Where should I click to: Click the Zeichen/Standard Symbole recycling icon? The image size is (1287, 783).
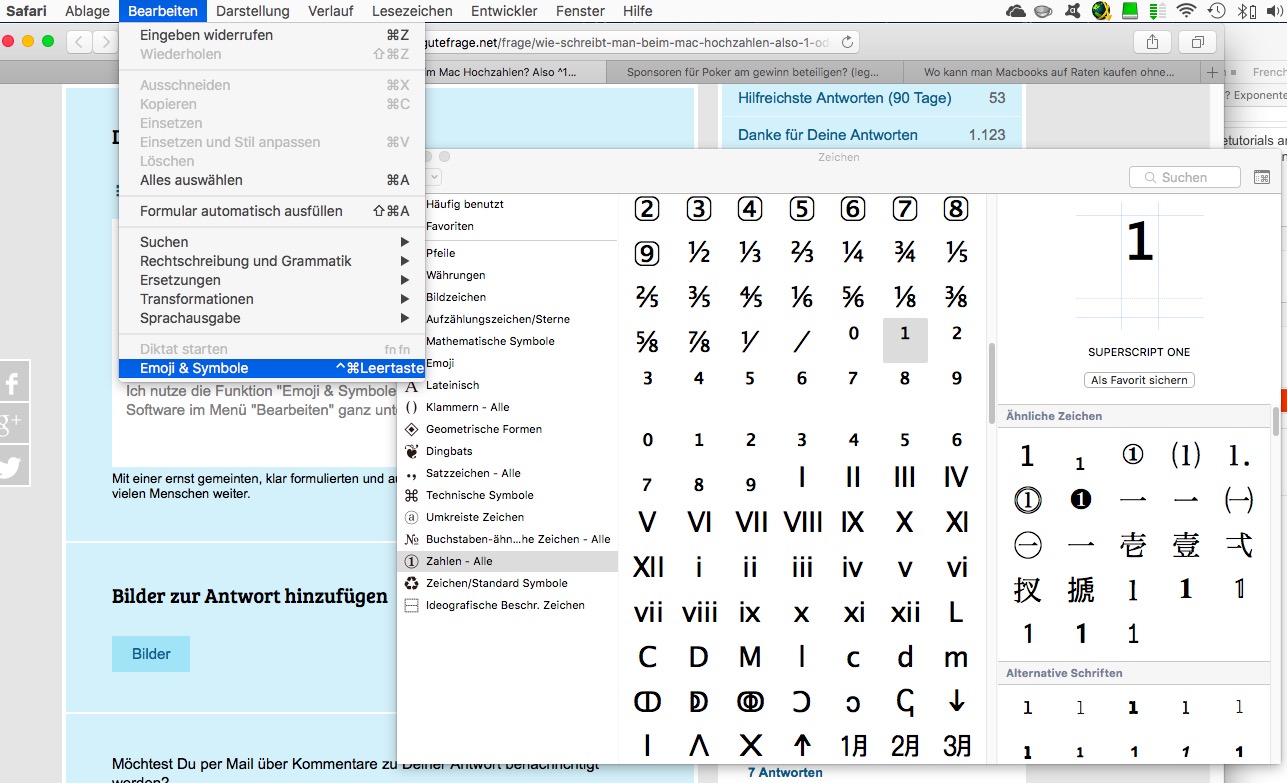coord(411,583)
